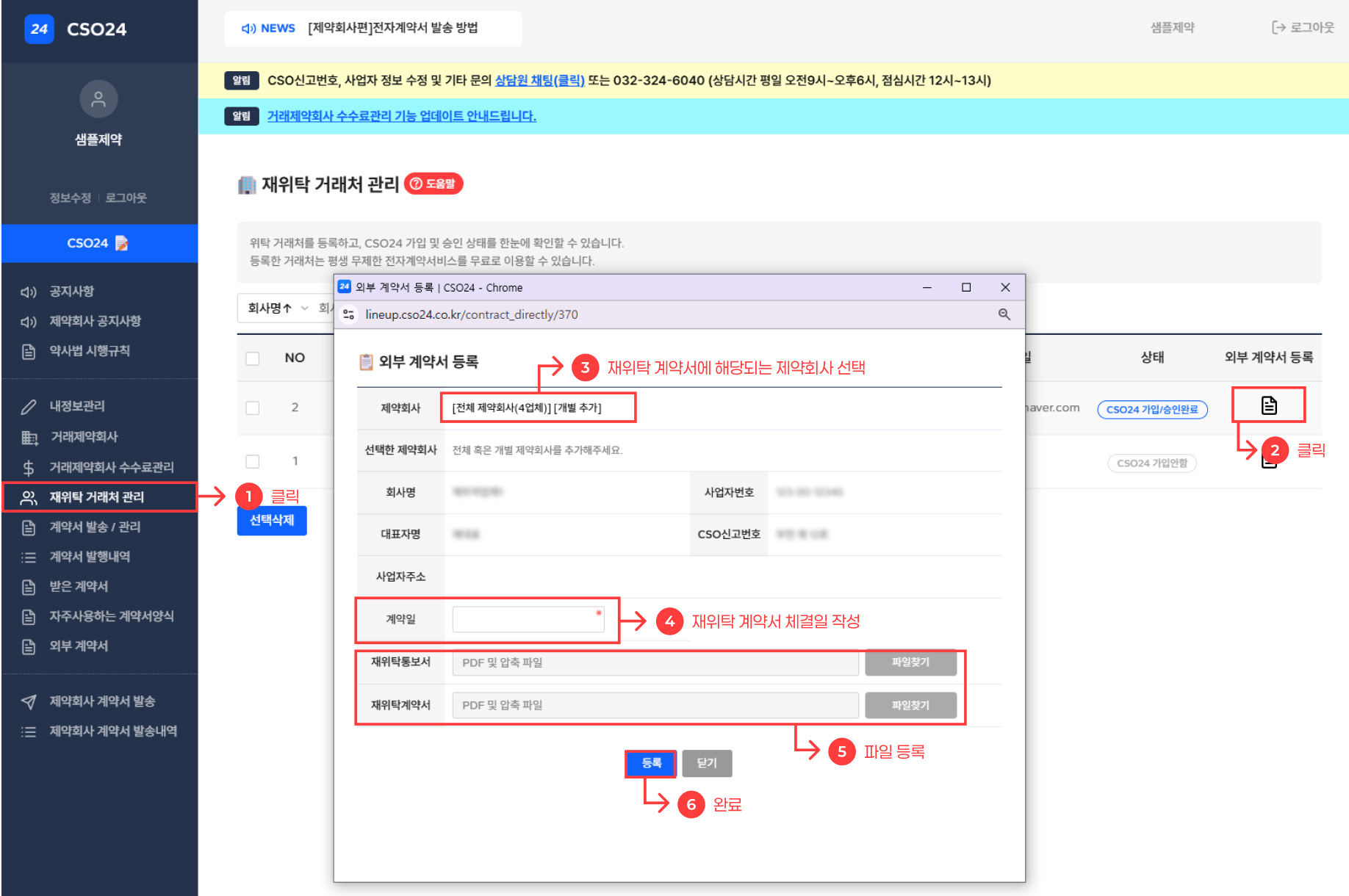Click the 외부 계약서 등록 icon in the CSO24 가입/승인완료 row
Viewport: 1349px width, 896px height.
click(1269, 405)
